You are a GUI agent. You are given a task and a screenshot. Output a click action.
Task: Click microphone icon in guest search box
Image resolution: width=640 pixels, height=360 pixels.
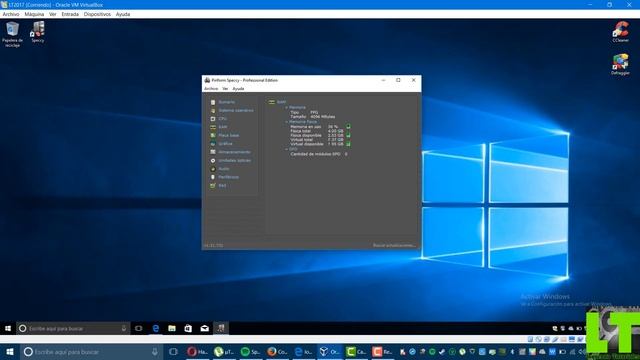click(x=124, y=328)
